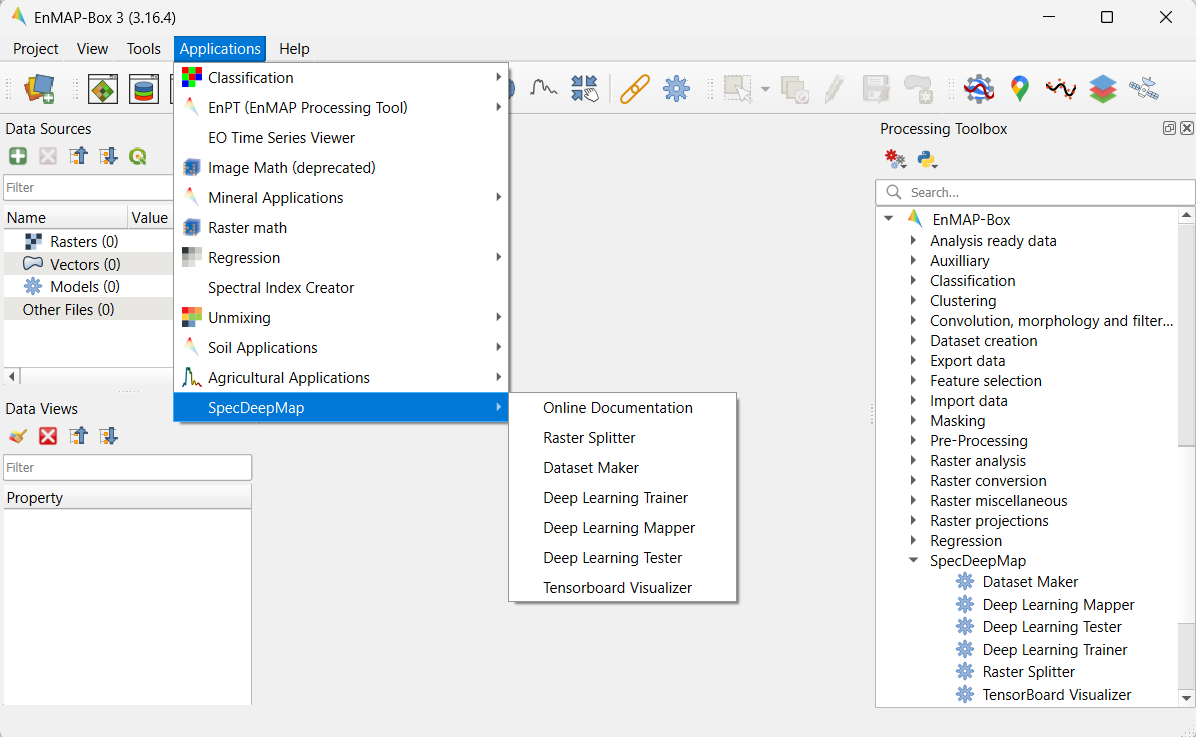Click the blue gear processing icon
The image size is (1196, 737).
tap(676, 89)
